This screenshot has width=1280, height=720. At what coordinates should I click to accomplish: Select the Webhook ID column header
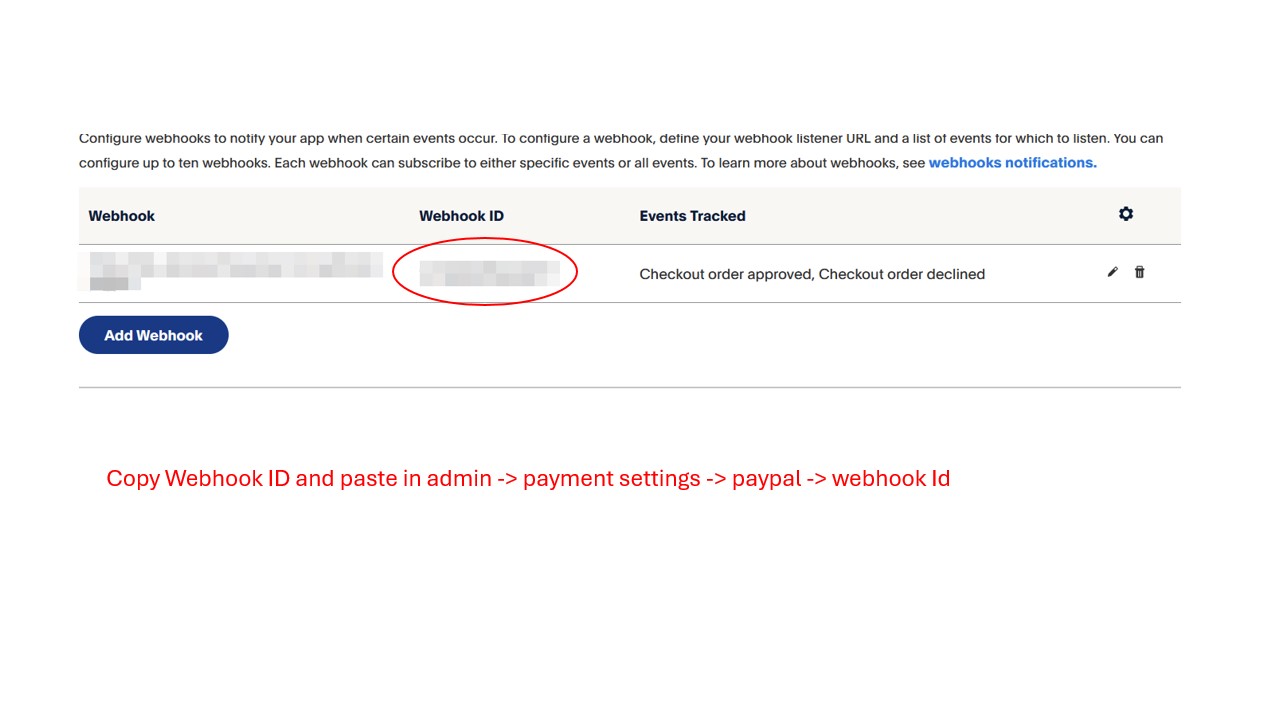point(461,215)
